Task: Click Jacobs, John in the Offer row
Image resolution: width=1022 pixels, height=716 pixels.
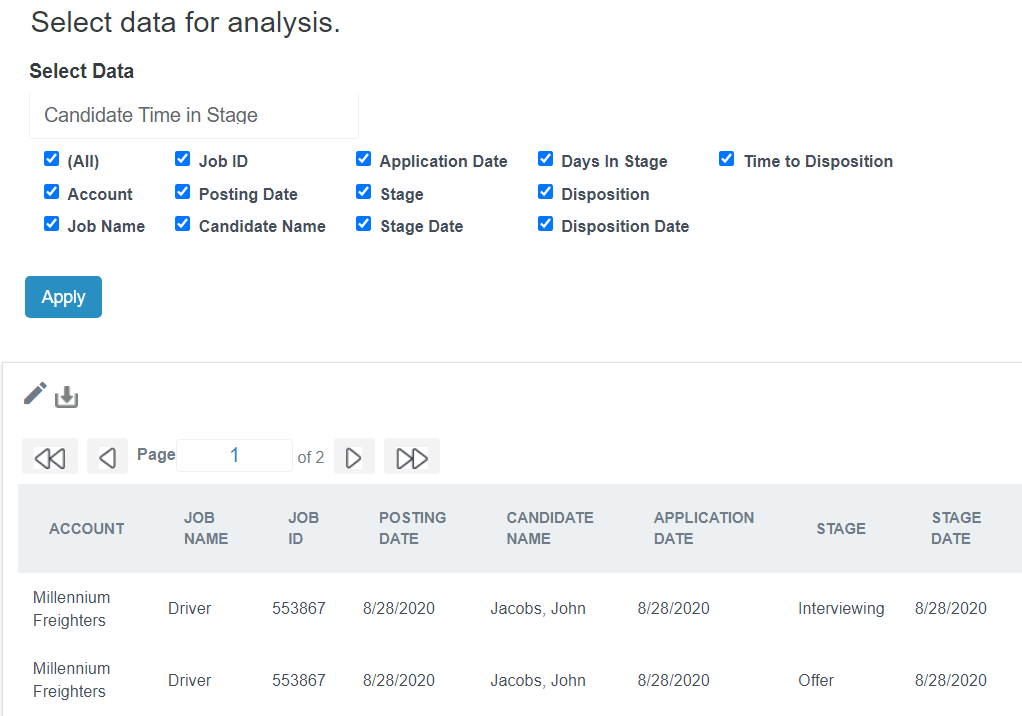Action: point(538,680)
